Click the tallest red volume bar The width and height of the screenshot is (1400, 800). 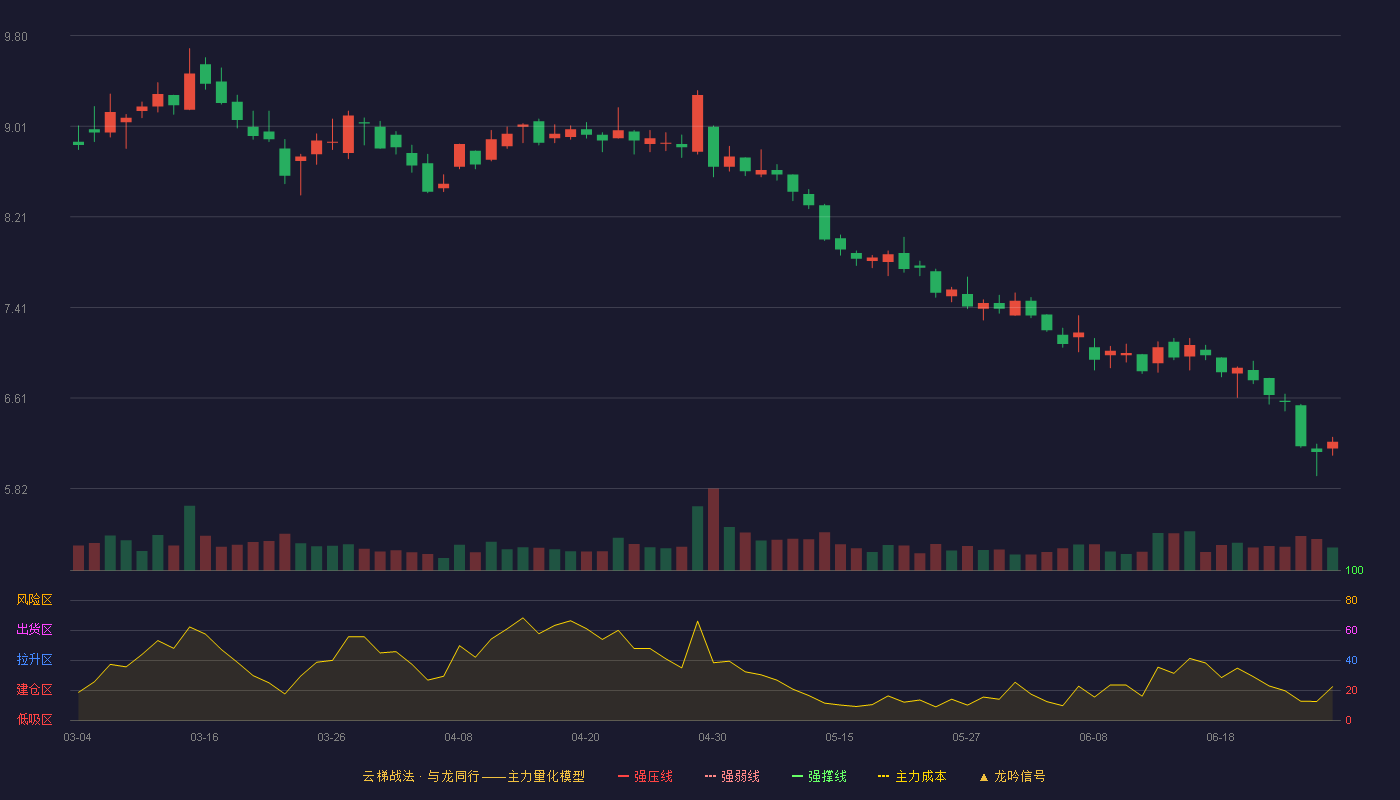point(713,529)
